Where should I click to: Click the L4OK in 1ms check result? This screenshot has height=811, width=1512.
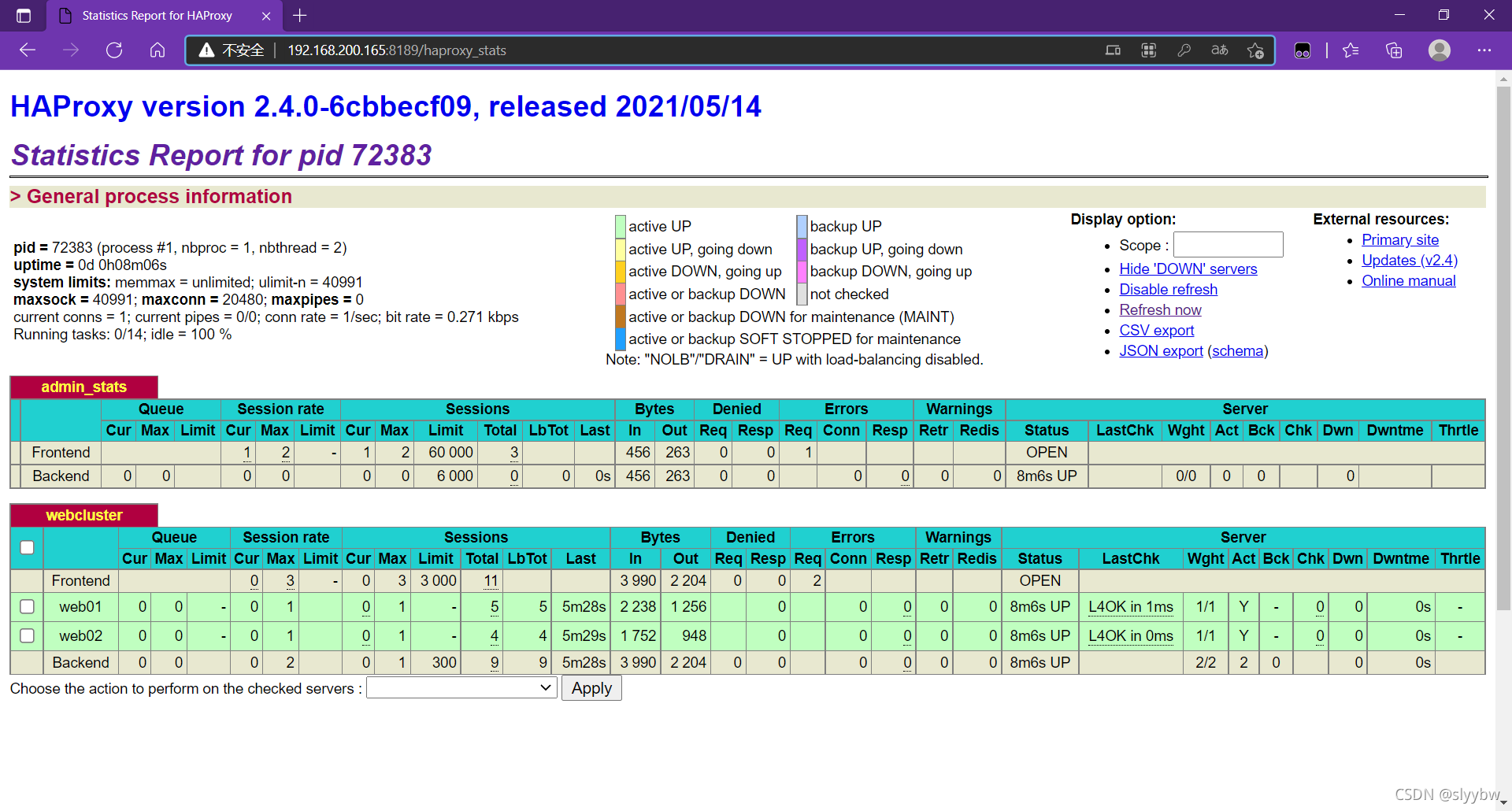click(x=1131, y=607)
